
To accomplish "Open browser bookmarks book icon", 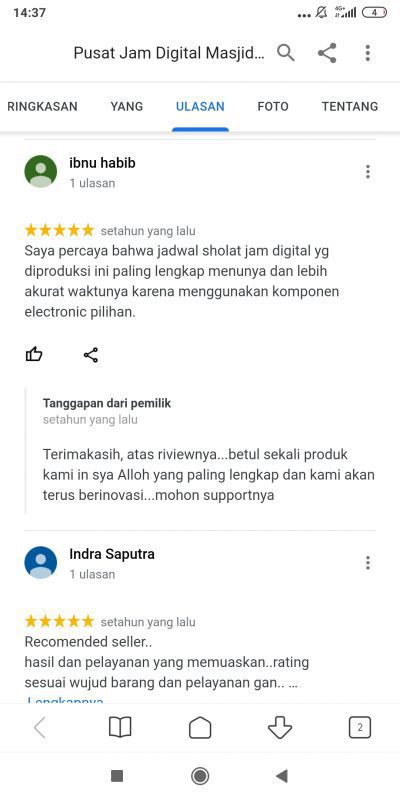I will pos(120,727).
